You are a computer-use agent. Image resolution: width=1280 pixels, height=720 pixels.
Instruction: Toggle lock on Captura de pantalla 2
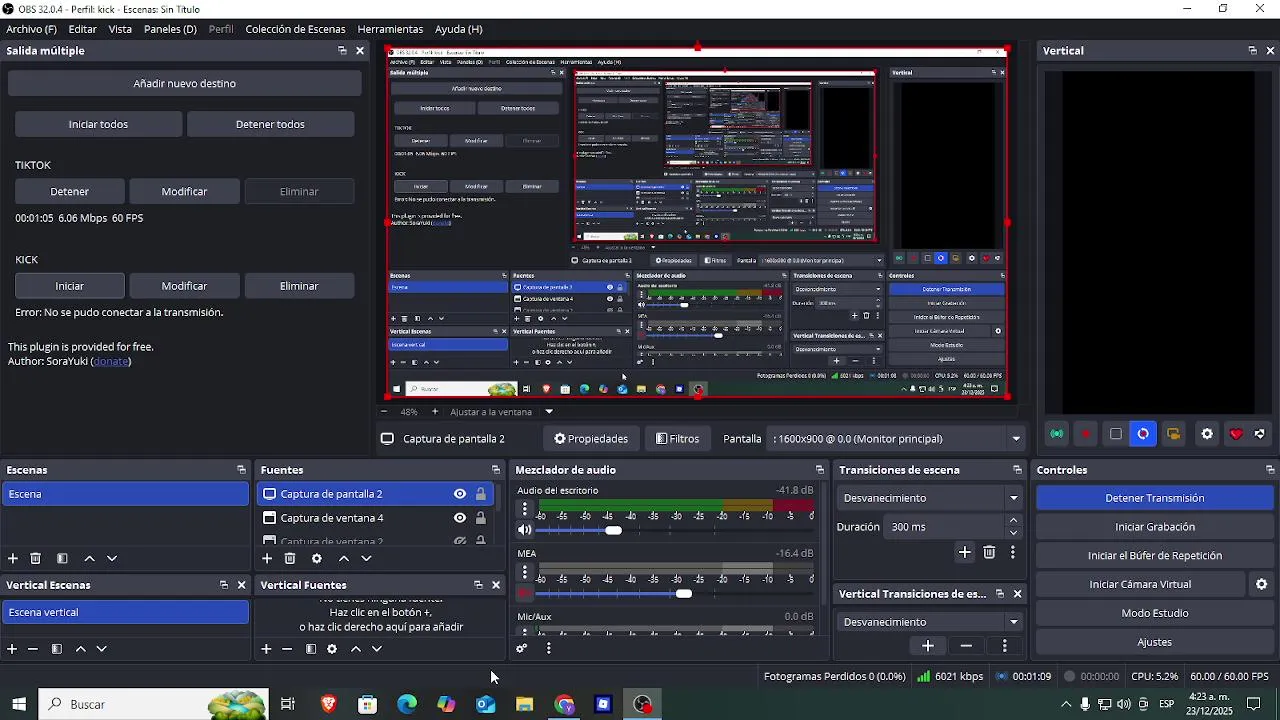(x=481, y=494)
